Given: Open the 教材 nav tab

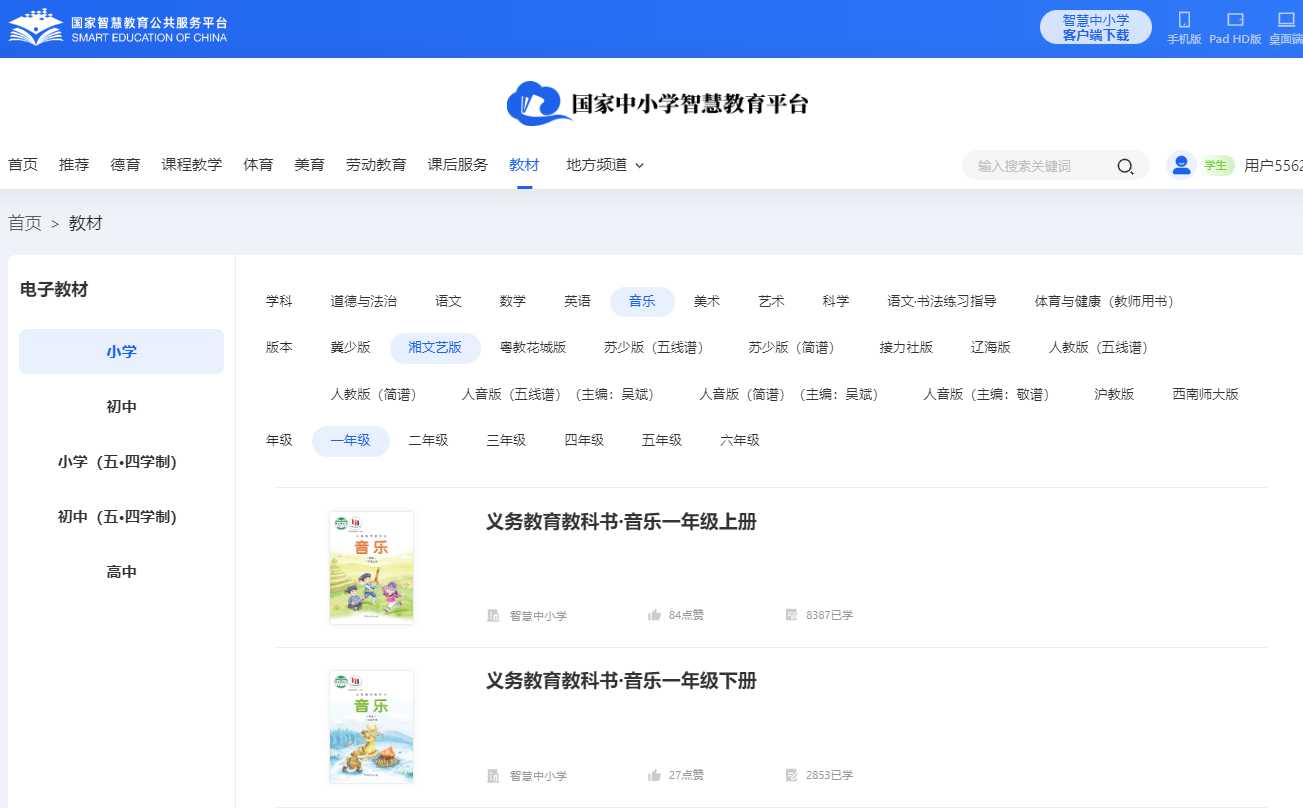Looking at the screenshot, I should click(524, 165).
